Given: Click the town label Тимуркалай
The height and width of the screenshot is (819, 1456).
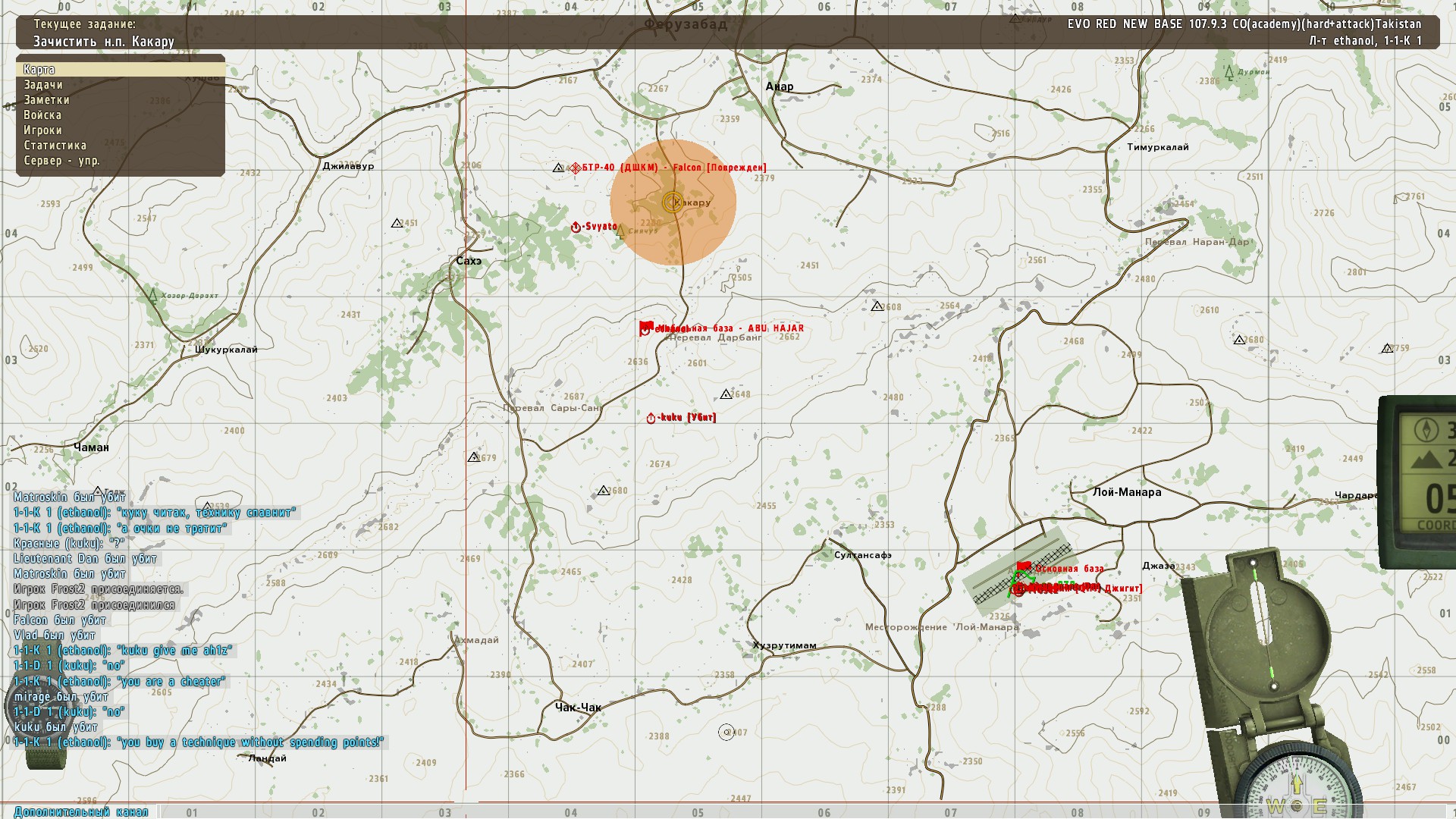Looking at the screenshot, I should click(1158, 147).
